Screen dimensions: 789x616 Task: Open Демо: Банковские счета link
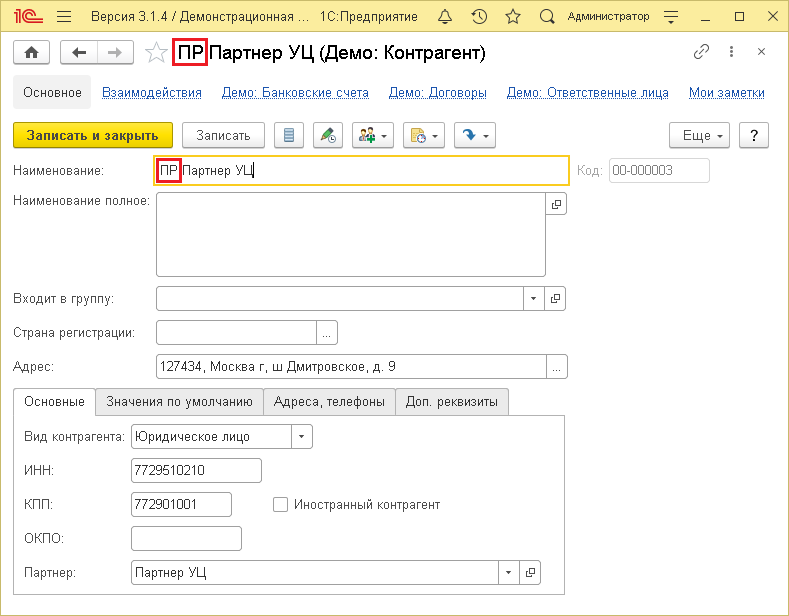[x=295, y=93]
